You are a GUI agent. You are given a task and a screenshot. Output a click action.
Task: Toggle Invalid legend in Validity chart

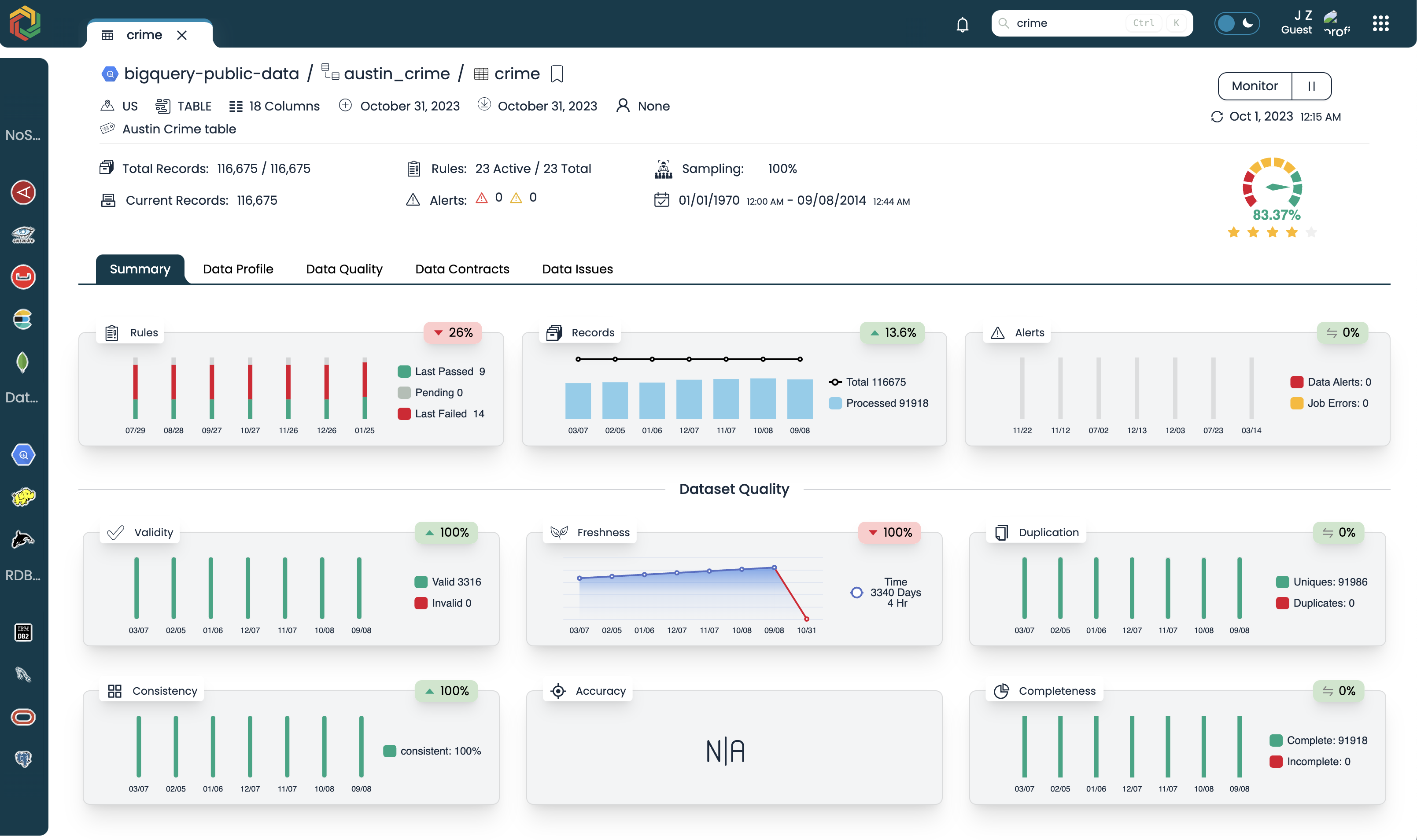(x=443, y=603)
